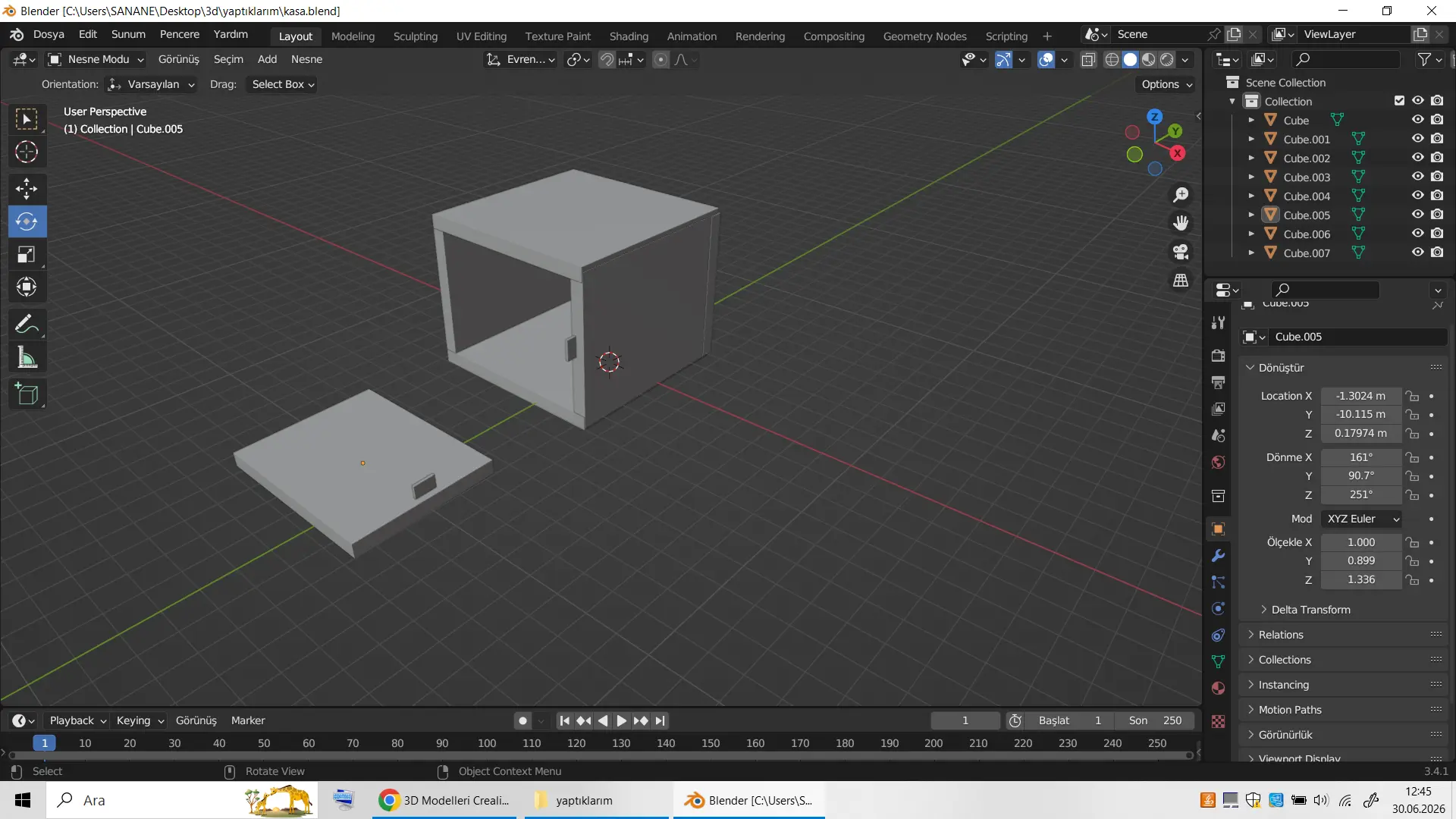The width and height of the screenshot is (1456, 819).
Task: Toggle viewport visibility of Cube.005
Action: tap(1417, 215)
